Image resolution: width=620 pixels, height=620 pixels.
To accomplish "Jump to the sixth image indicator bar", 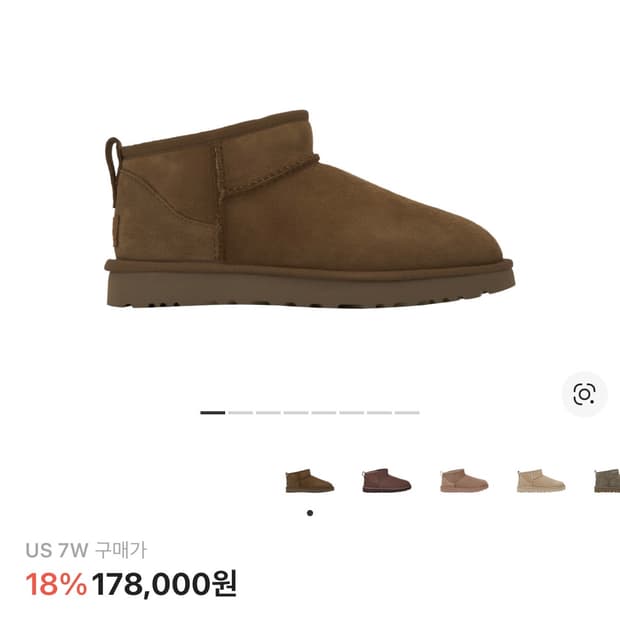I will [352, 413].
